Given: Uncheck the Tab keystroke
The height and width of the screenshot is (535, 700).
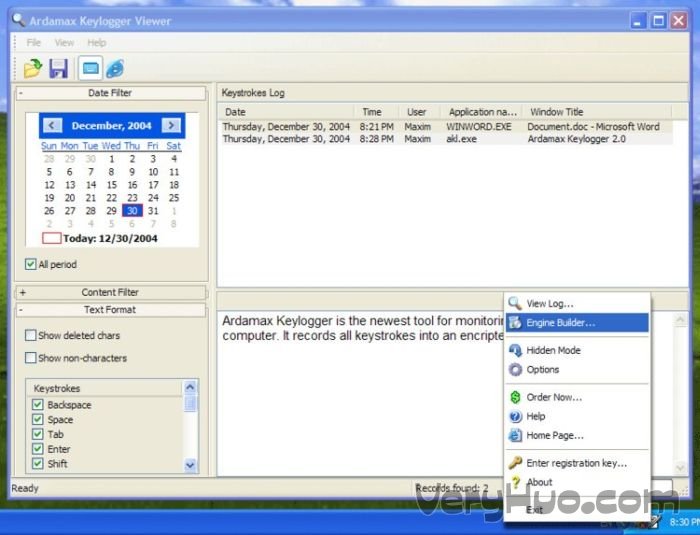Looking at the screenshot, I should (x=38, y=435).
